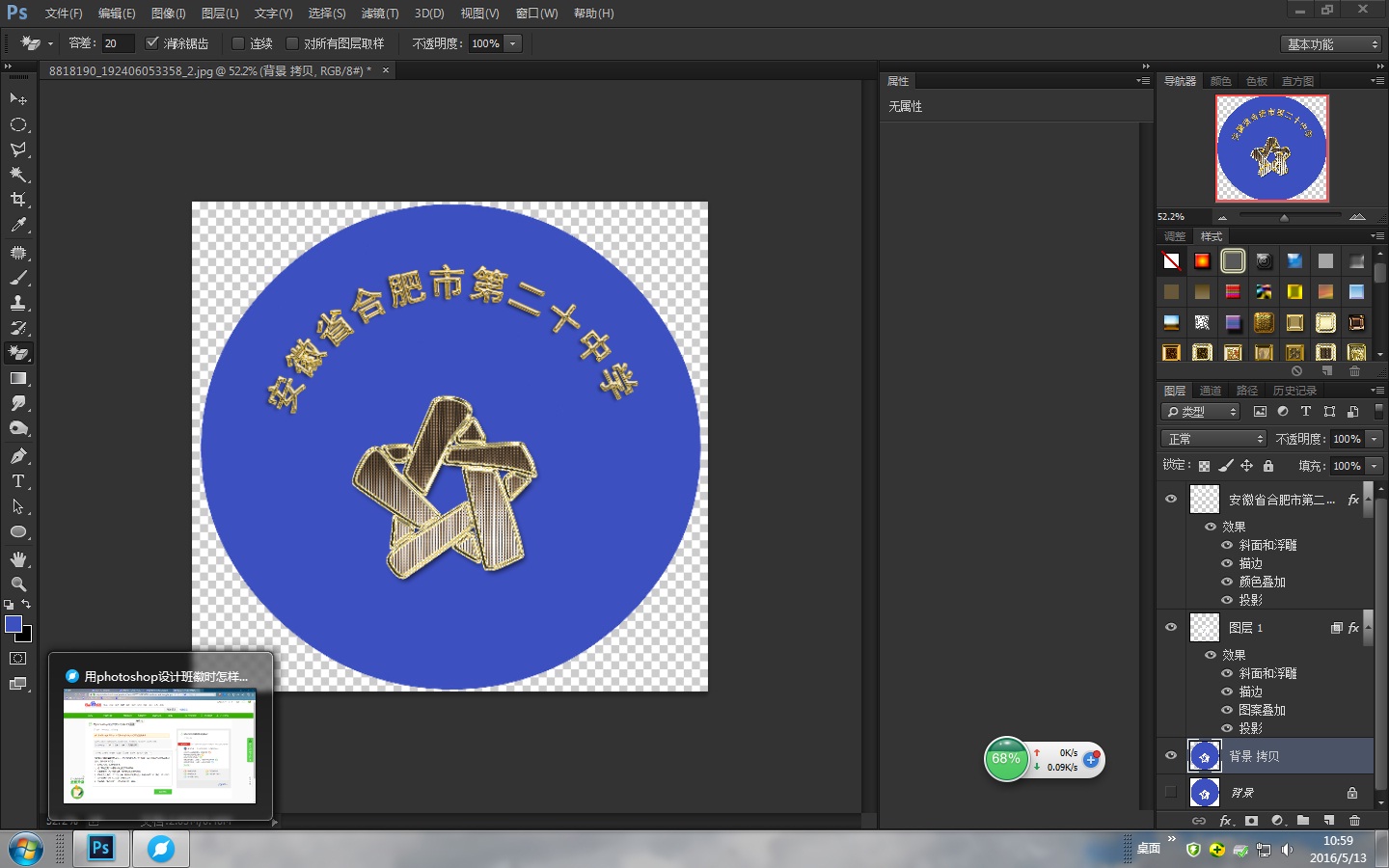Open the browser preview thumbnail popup

[160, 746]
